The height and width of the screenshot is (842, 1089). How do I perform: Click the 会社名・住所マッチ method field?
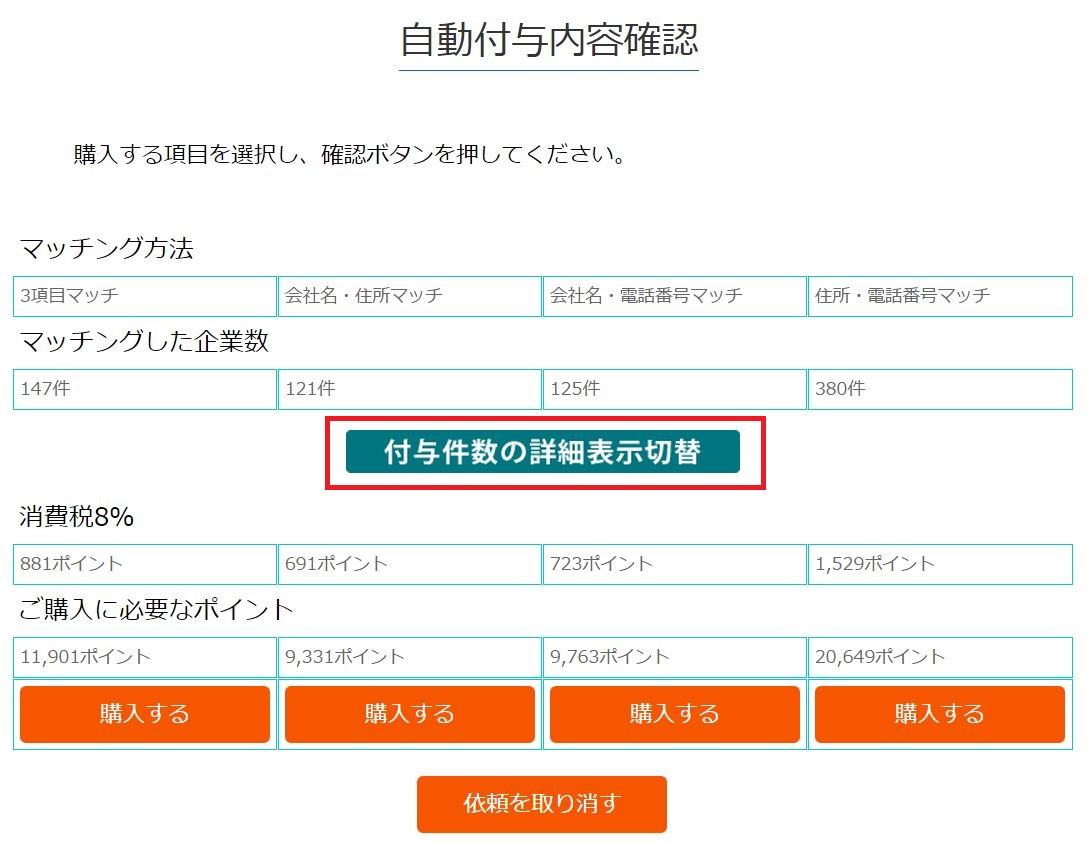(x=410, y=296)
